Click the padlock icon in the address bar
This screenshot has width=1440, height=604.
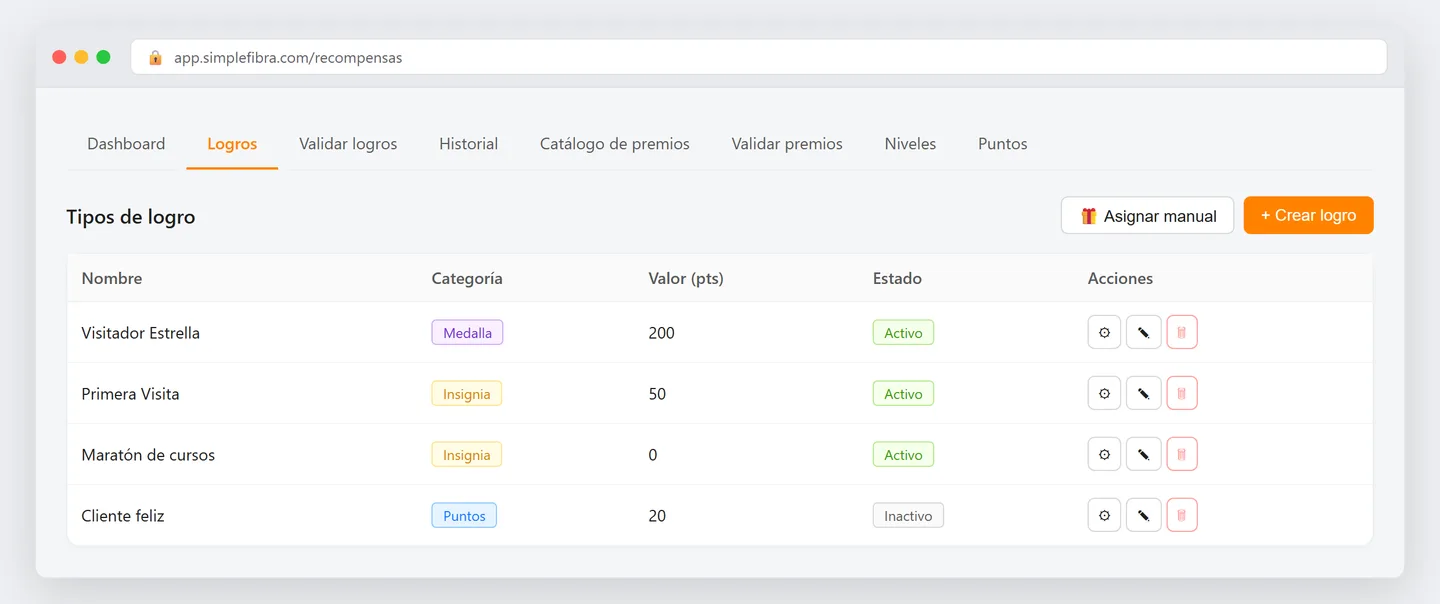click(x=155, y=57)
